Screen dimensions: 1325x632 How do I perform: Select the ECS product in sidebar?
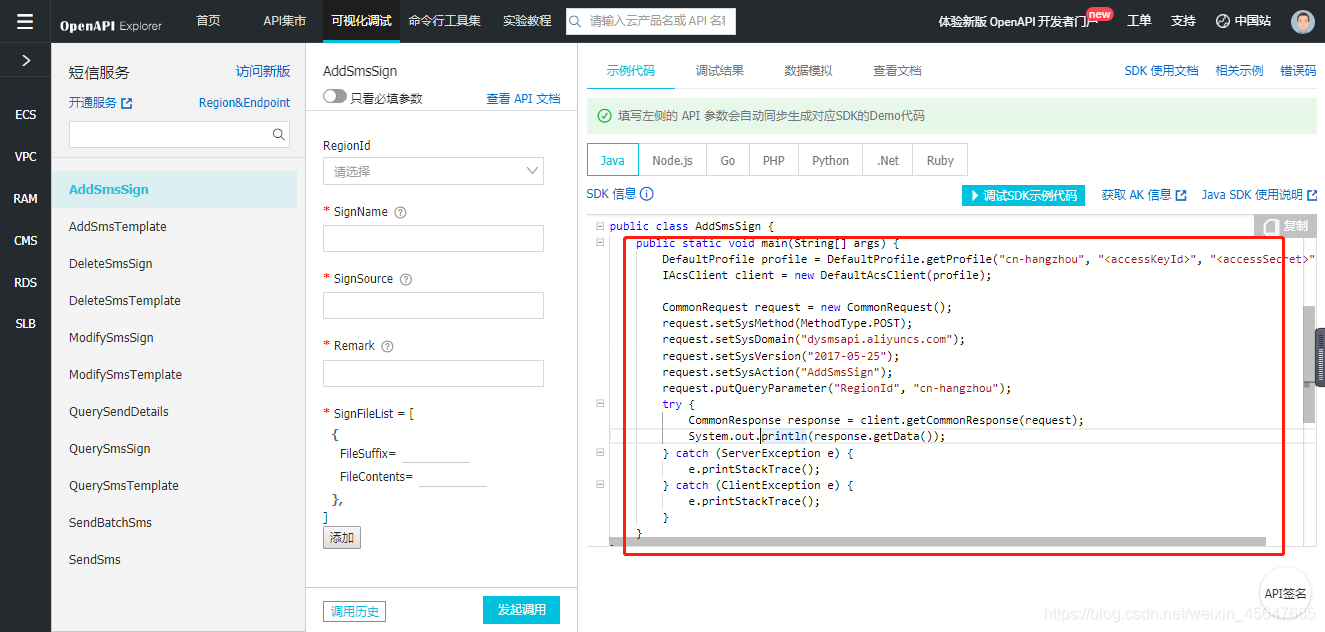pyautogui.click(x=25, y=115)
